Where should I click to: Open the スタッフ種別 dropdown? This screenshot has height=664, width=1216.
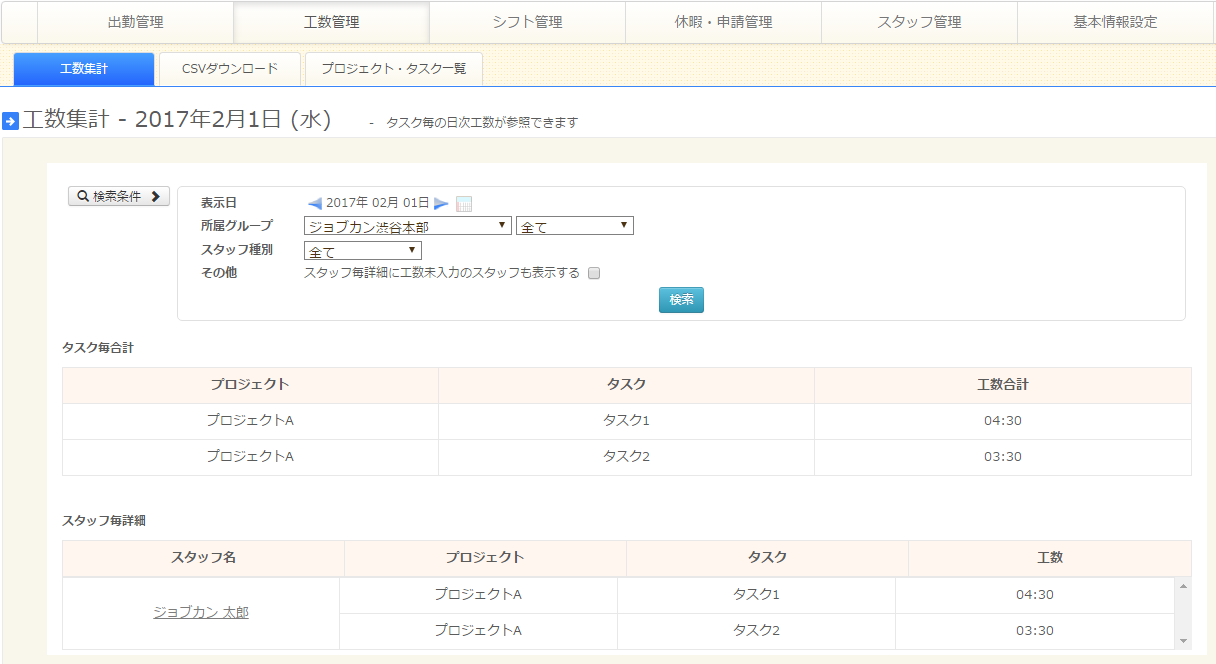tap(363, 251)
